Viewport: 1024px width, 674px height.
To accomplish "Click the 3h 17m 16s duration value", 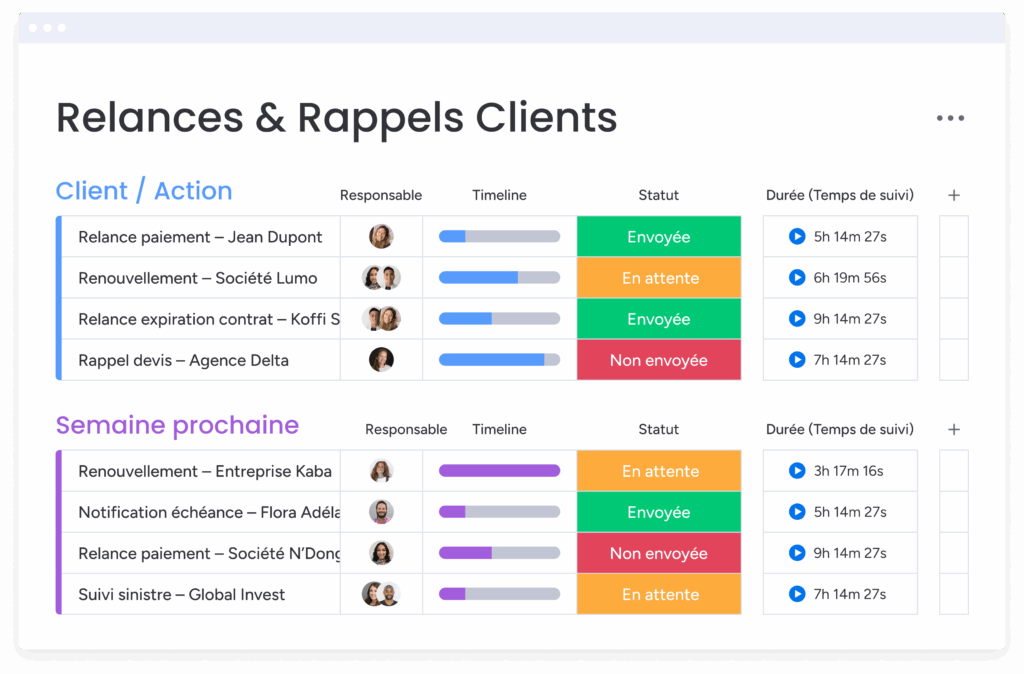I will [x=848, y=471].
